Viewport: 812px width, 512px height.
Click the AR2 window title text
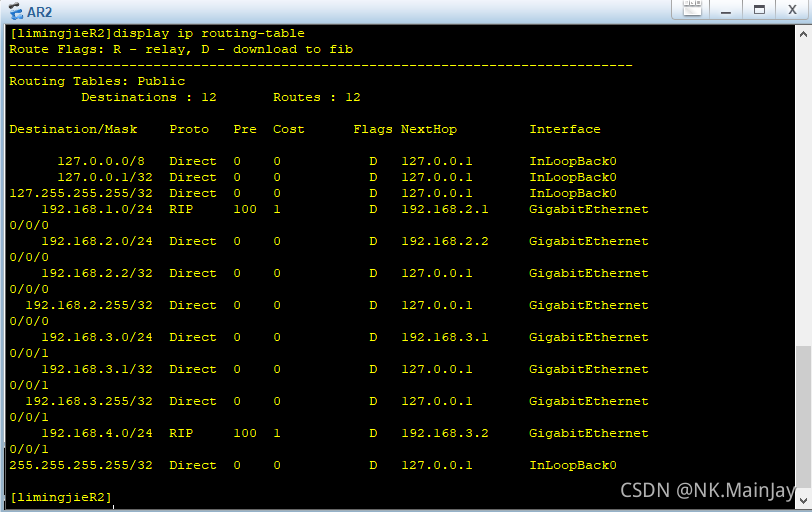[x=39, y=12]
